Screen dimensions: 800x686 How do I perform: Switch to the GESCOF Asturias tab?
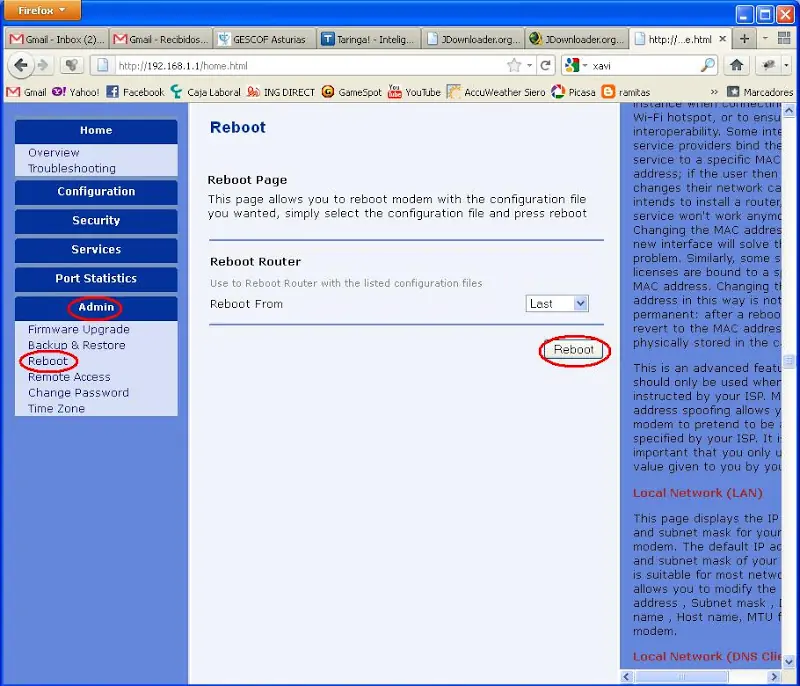[264, 39]
